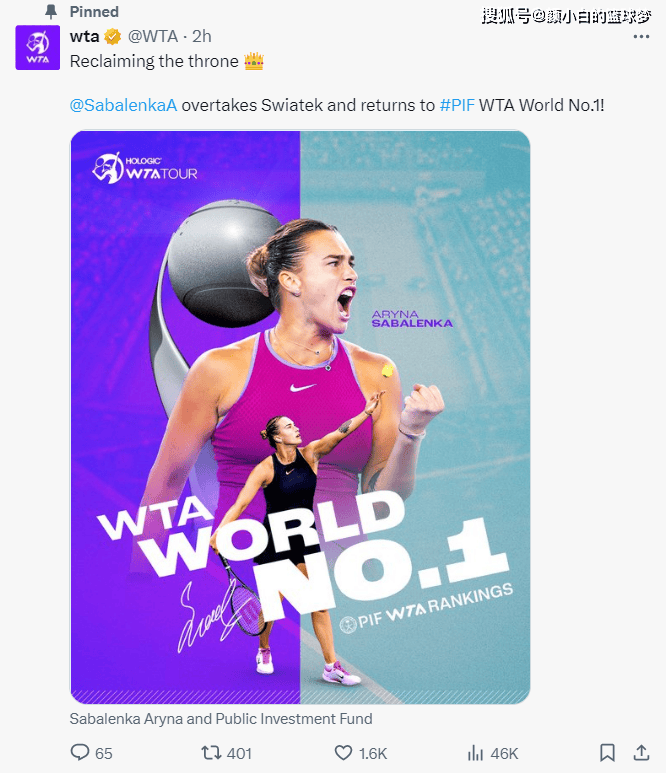The image size is (666, 773).
Task: Click the share upload icon
Action: 641,753
